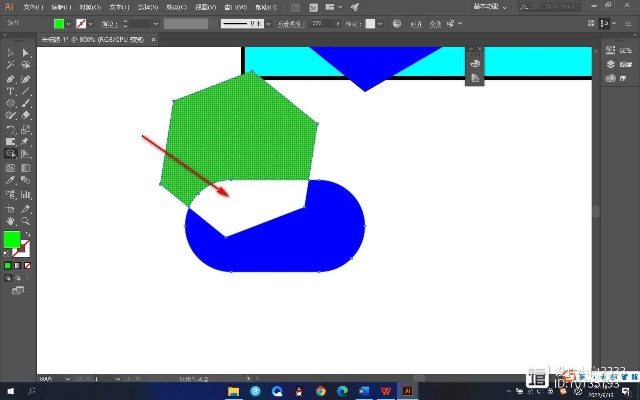Viewport: 640px width, 400px height.
Task: Select the Curvature tool
Action: pos(25,79)
